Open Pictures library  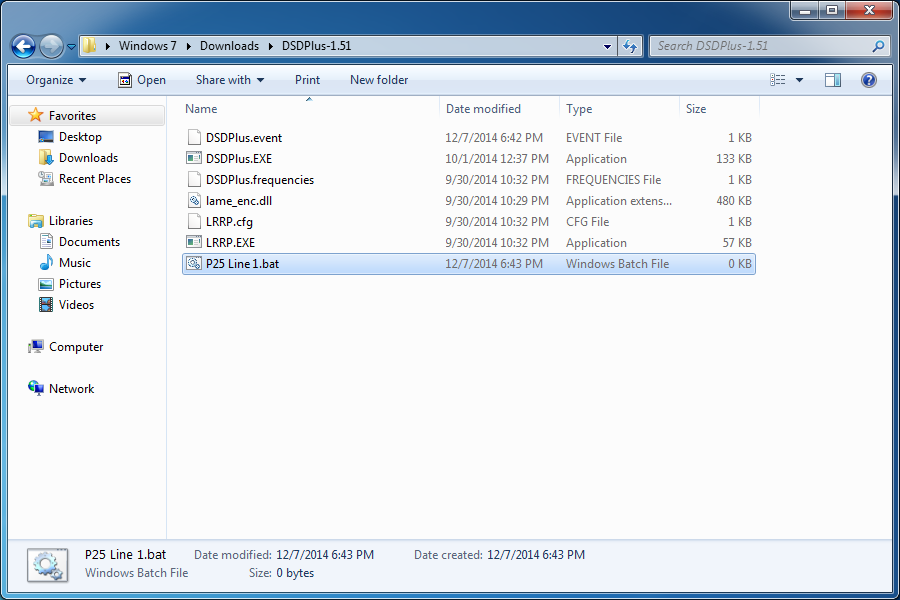click(80, 284)
